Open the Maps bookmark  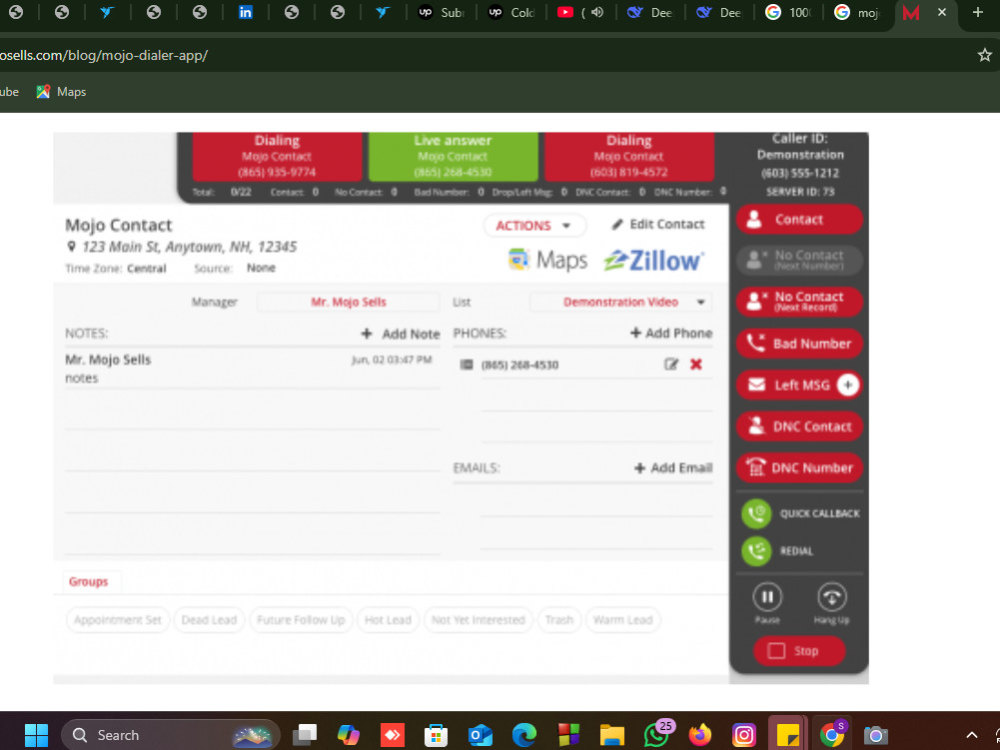coord(61,92)
